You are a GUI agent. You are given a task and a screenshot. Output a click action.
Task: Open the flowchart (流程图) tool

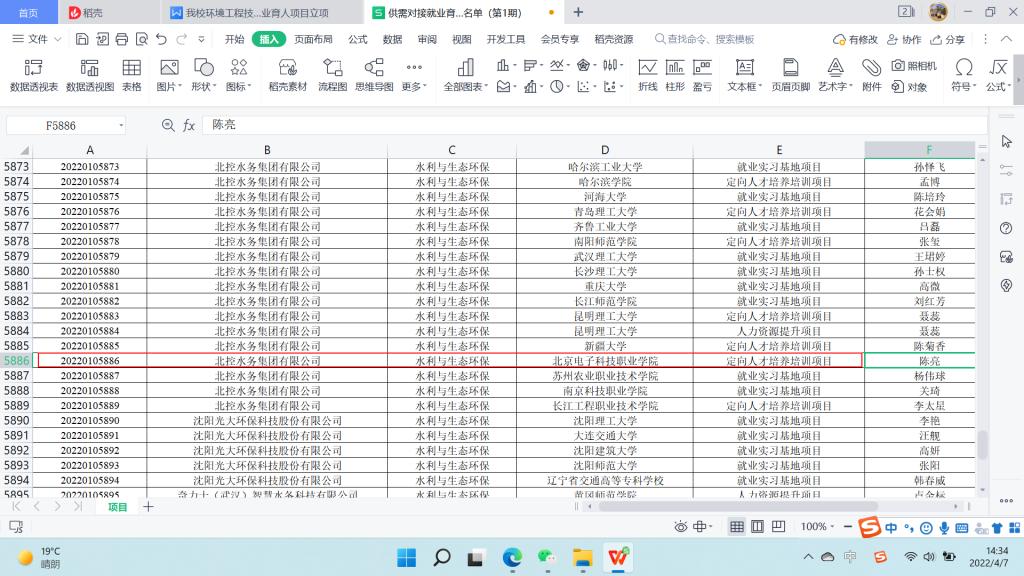[x=332, y=75]
